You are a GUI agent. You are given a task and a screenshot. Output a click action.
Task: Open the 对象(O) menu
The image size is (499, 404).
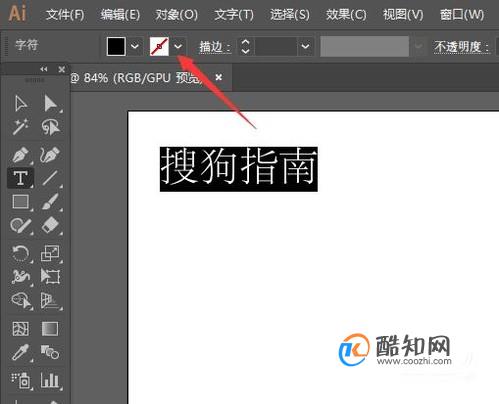[177, 15]
